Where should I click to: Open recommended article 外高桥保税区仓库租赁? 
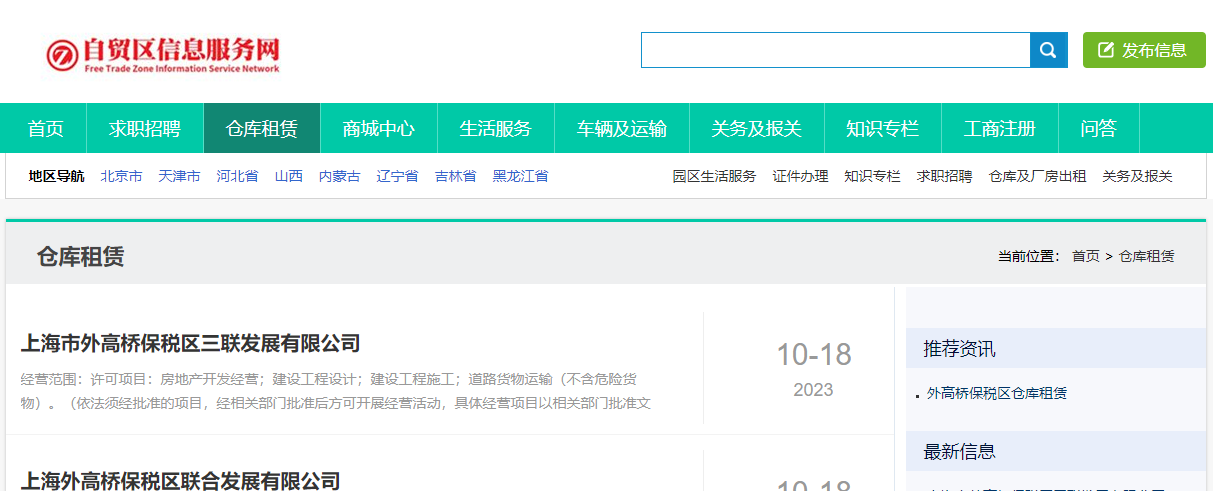pos(997,393)
